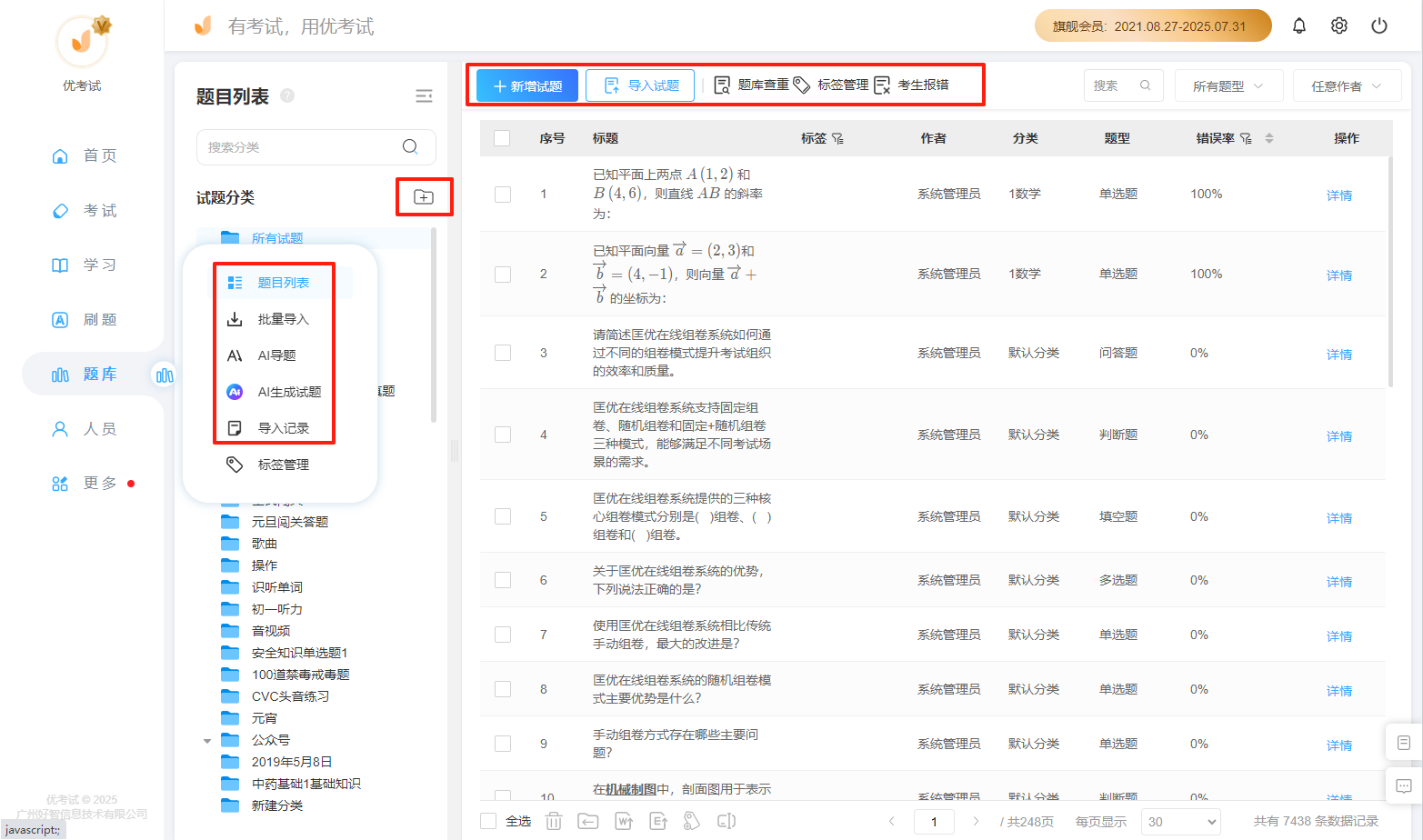Open settings gear in top bar
Viewport: 1423px width, 840px height.
[1339, 25]
